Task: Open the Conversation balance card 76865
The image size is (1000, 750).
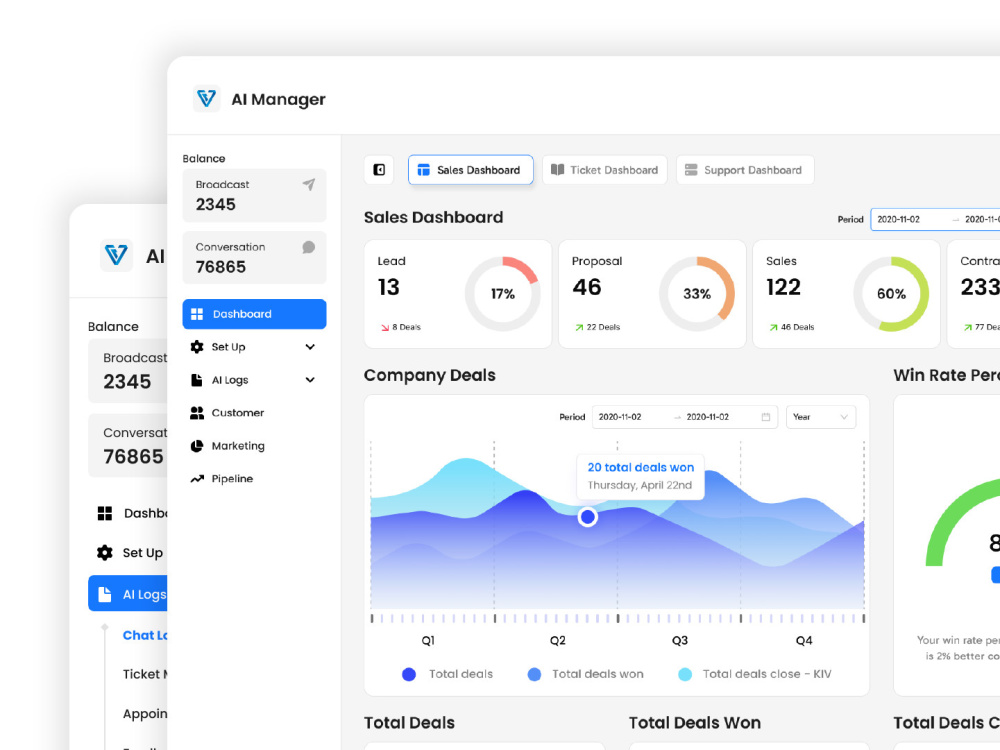Action: pos(254,258)
